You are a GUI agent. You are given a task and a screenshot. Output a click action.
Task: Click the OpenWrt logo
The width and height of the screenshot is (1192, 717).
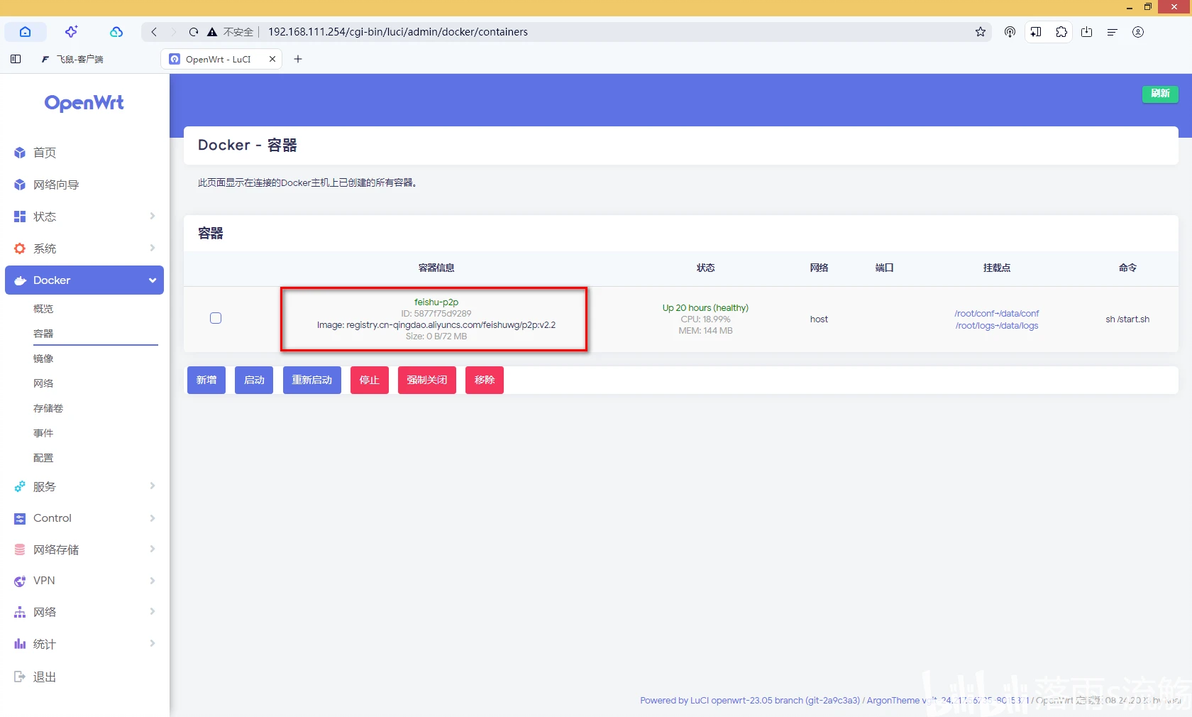84,103
